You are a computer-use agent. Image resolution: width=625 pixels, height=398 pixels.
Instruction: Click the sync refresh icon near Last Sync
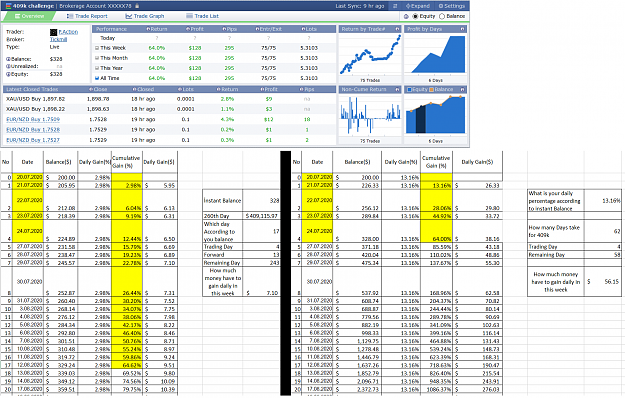(395, 6)
